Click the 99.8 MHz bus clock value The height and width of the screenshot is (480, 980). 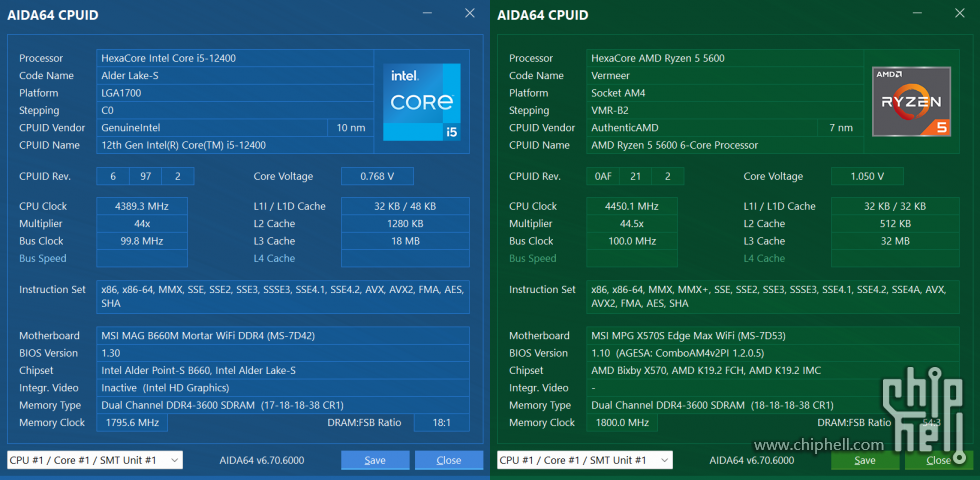142,241
